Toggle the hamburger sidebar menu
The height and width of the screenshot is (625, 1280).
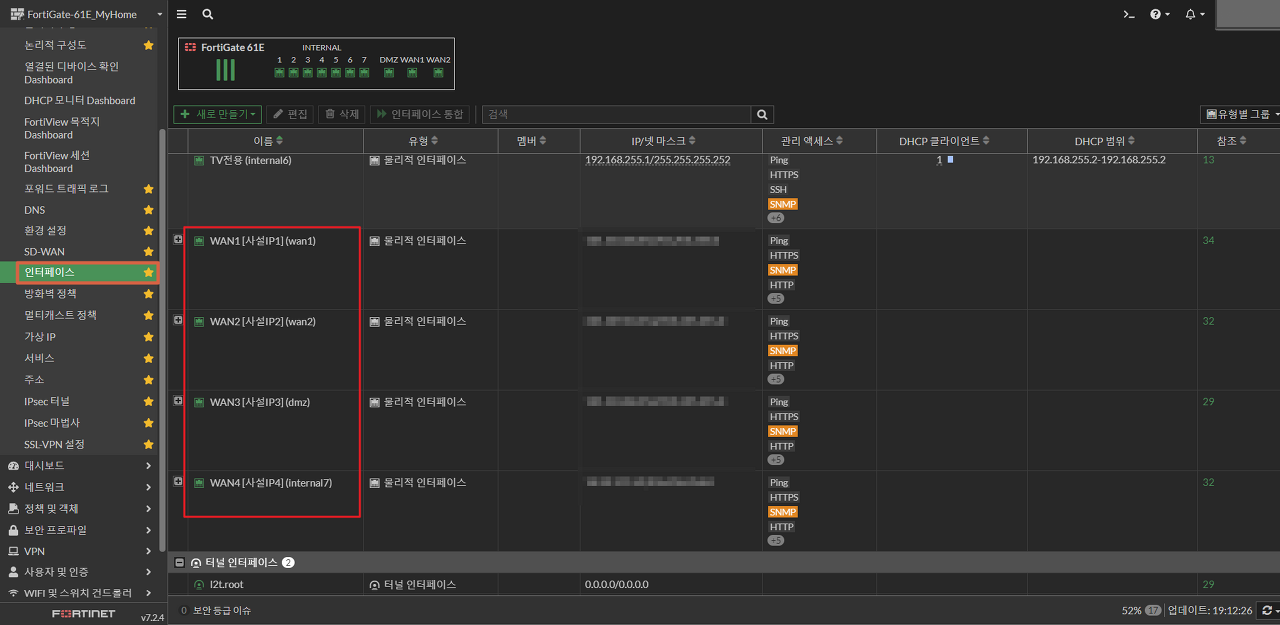point(181,14)
